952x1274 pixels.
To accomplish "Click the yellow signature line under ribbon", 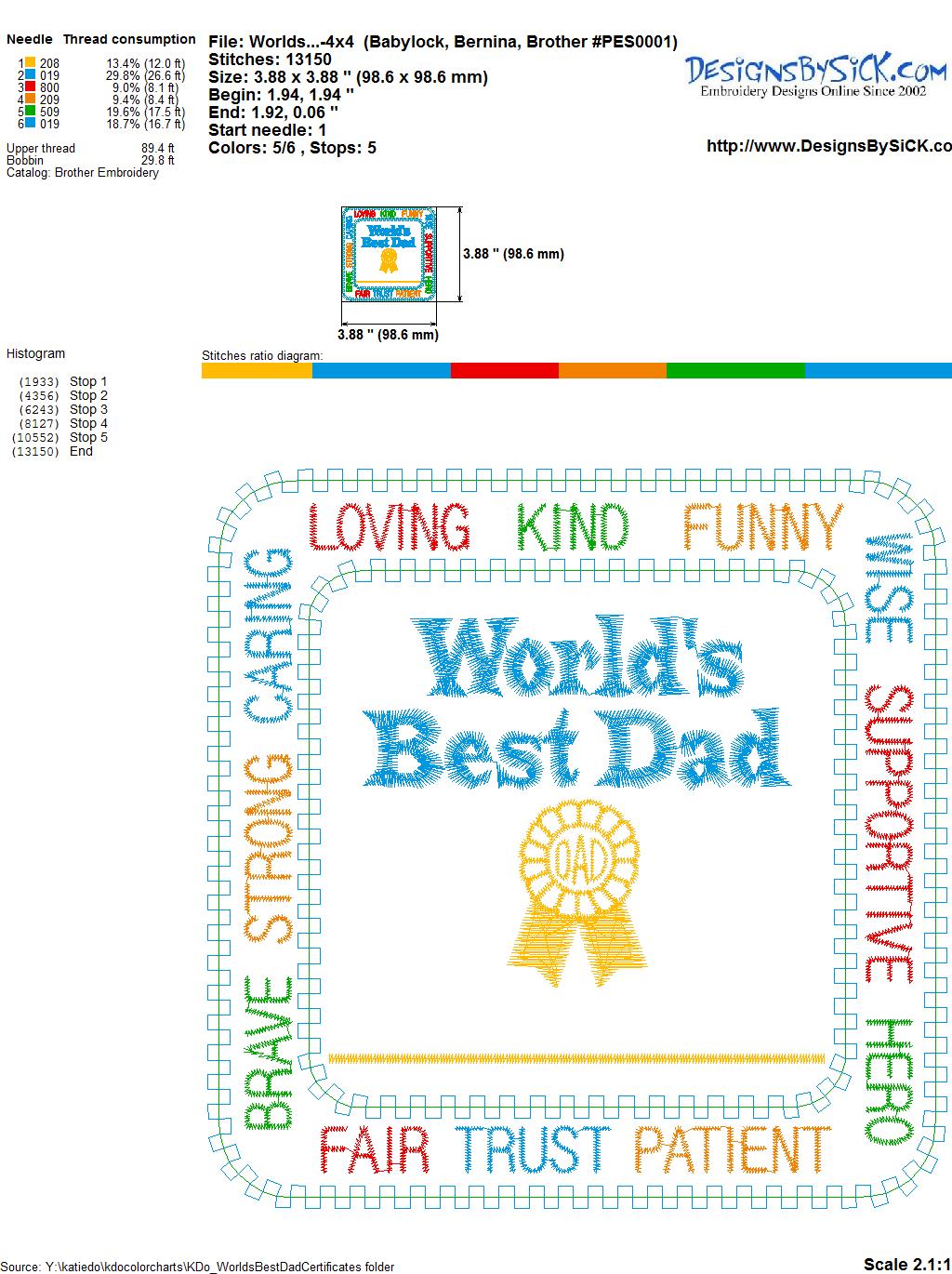I will click(576, 1057).
